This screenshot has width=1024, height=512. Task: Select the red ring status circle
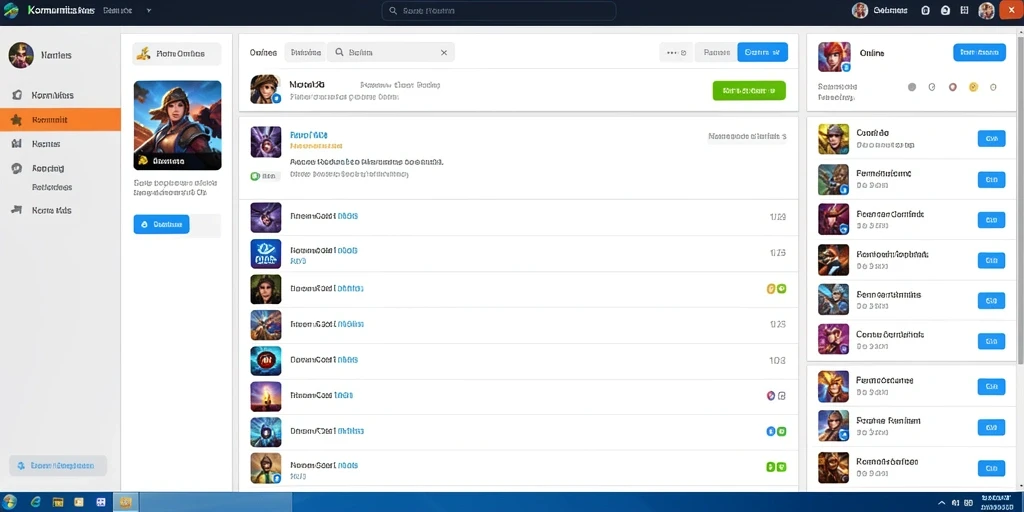[x=952, y=87]
